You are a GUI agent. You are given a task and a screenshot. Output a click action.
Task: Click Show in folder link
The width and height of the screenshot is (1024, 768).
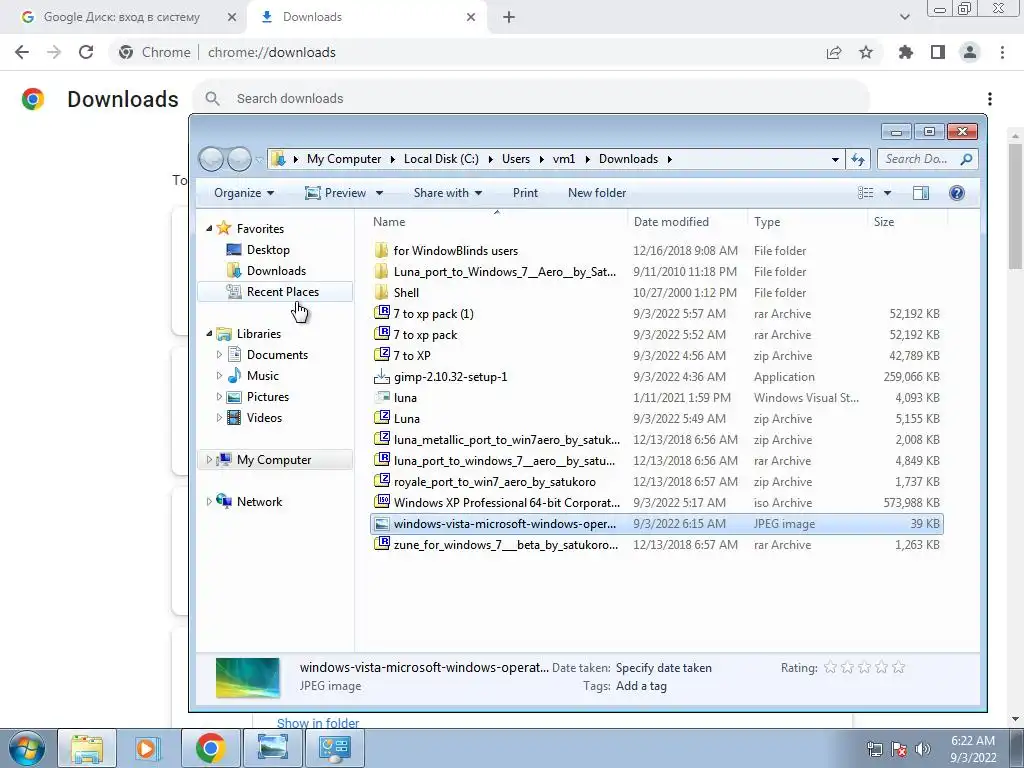click(x=318, y=722)
